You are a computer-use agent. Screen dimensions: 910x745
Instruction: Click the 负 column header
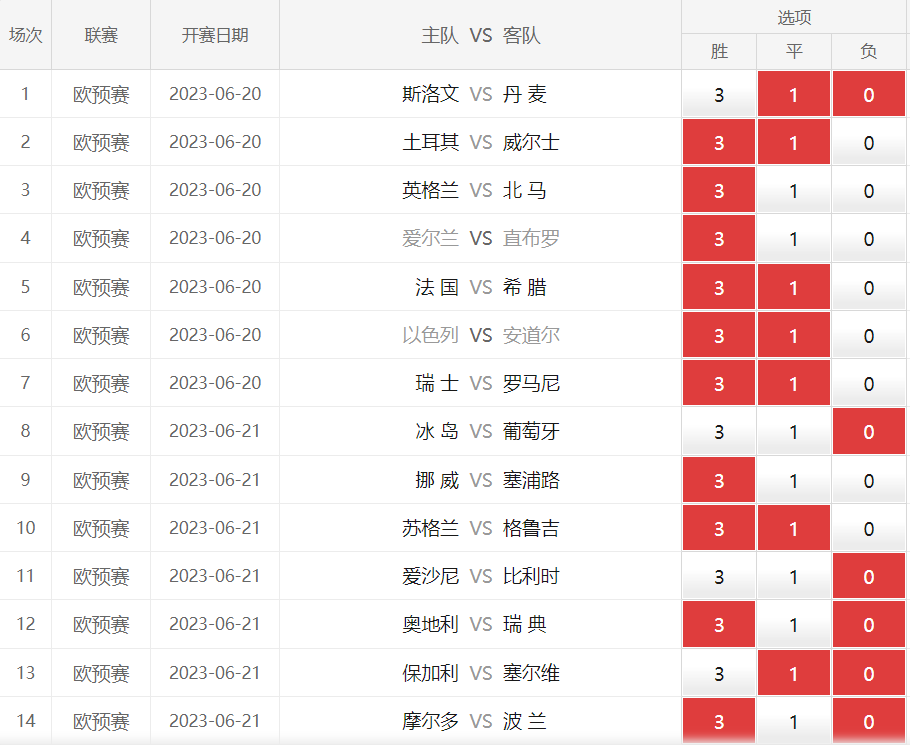click(x=868, y=51)
